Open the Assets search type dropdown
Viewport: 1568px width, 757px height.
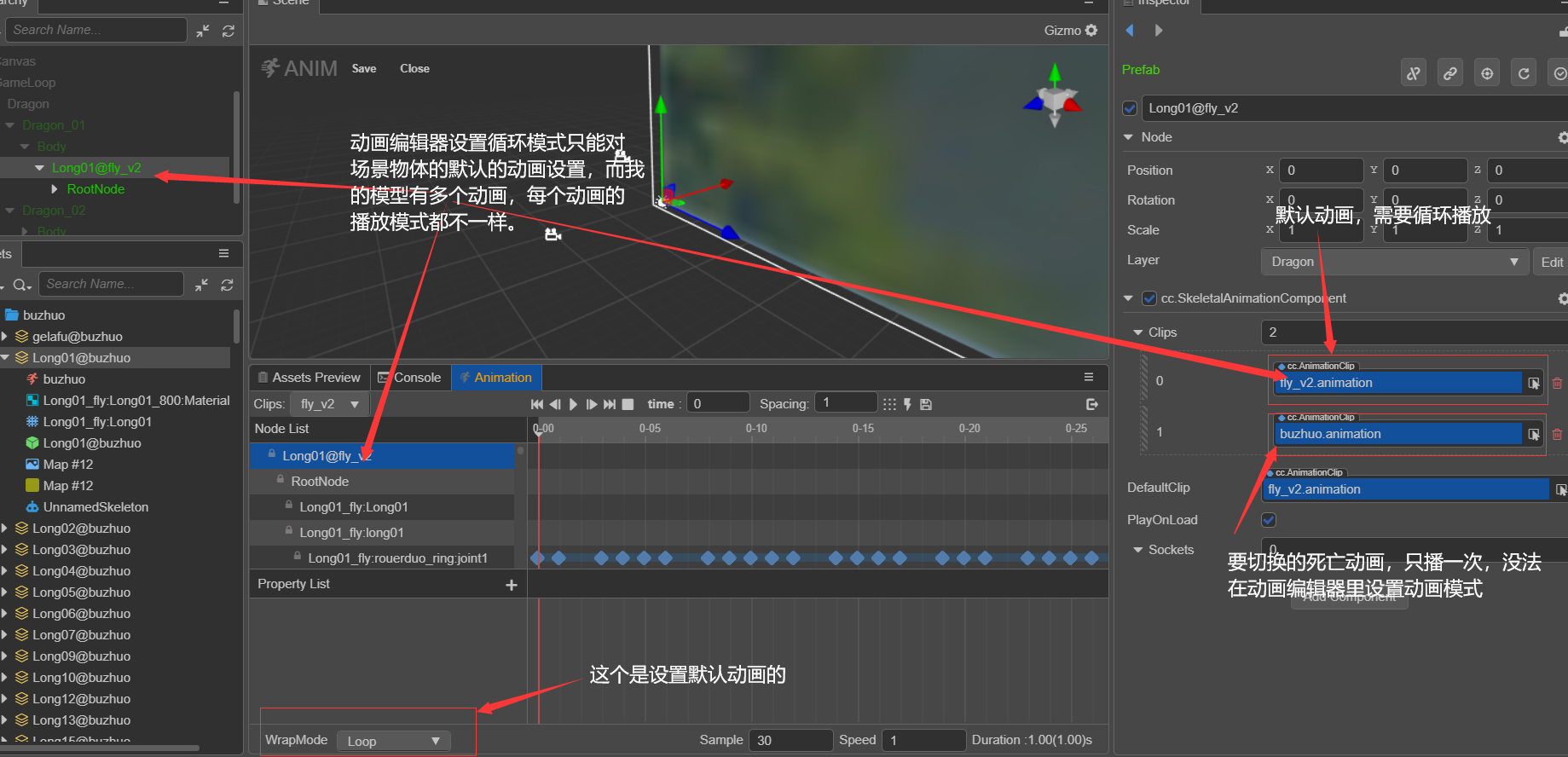[22, 285]
